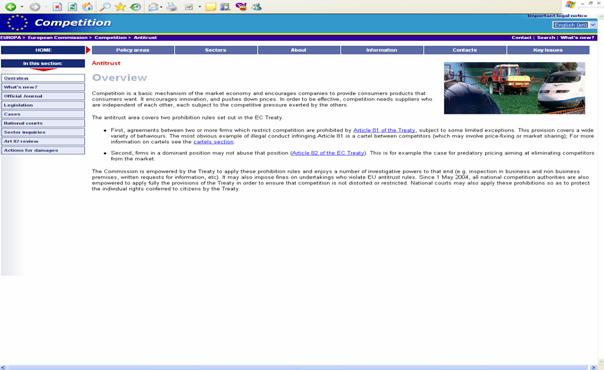This screenshot has width=604, height=370.
Task: Open Legislation in the section sidebar
Action: click(x=43, y=105)
